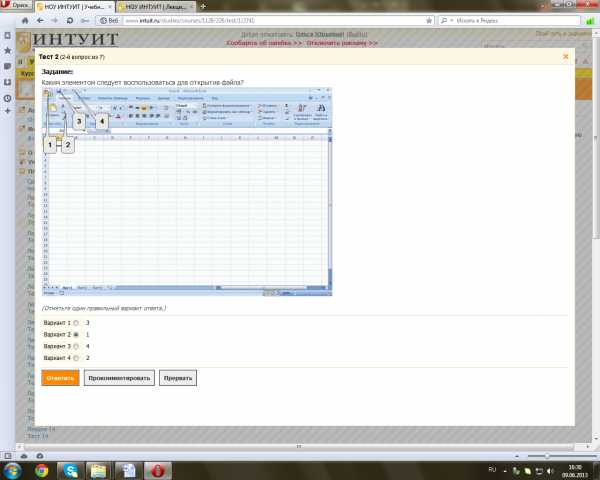Open the downloads panel in sidebar
Screen dimensions: 600x480
click(x=7, y=82)
